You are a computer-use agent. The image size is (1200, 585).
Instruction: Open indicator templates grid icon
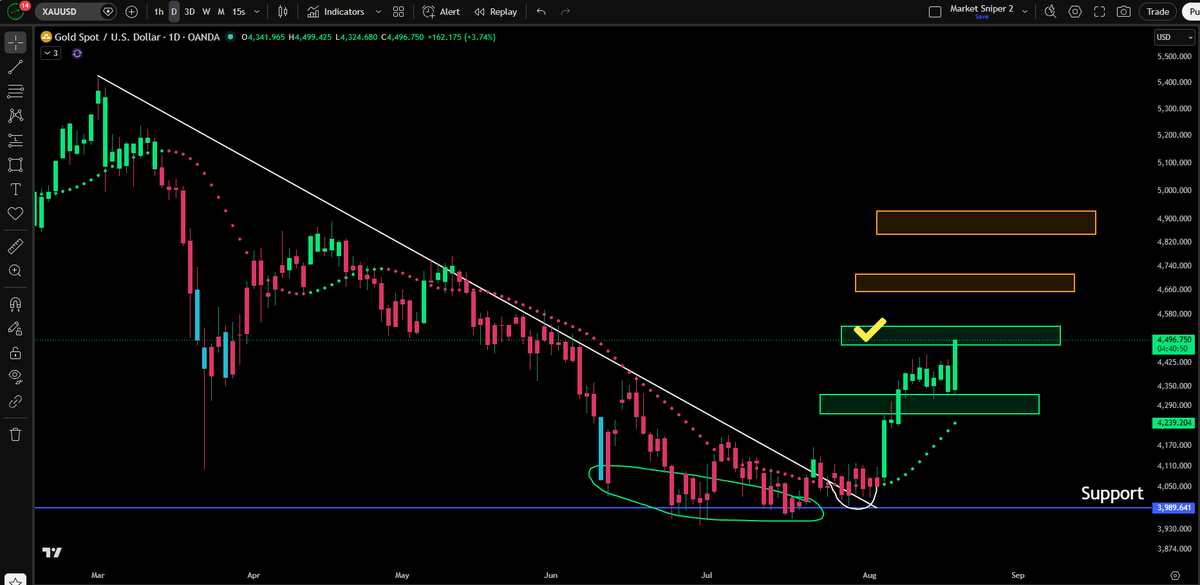[x=399, y=12]
